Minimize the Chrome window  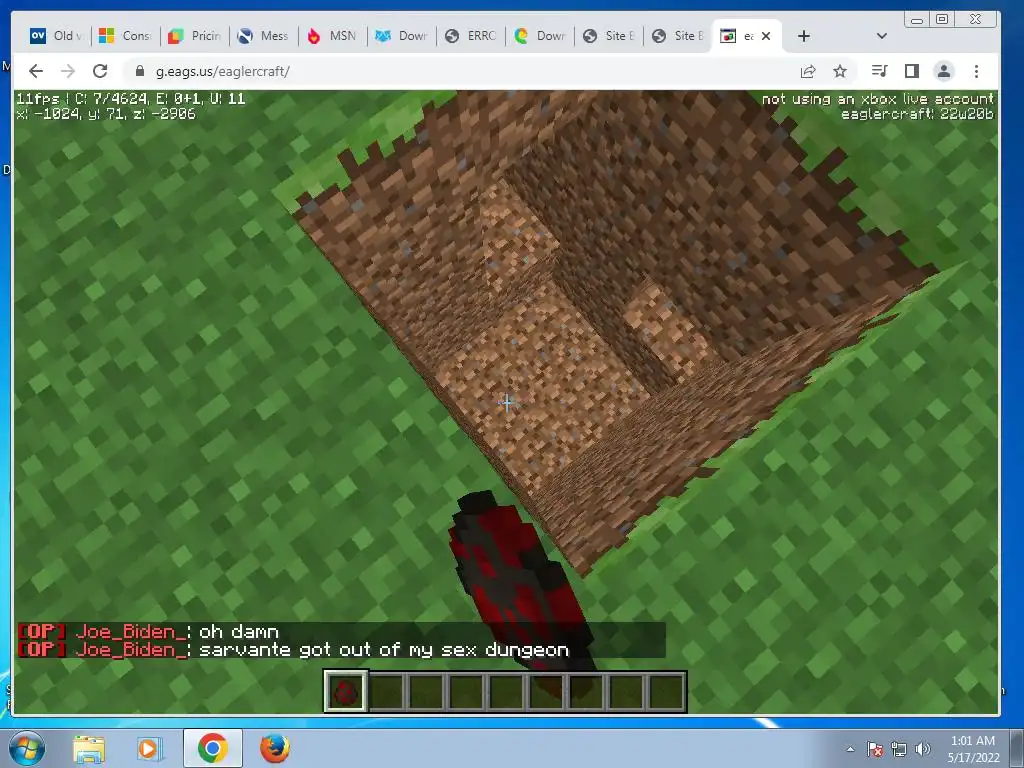[x=918, y=20]
